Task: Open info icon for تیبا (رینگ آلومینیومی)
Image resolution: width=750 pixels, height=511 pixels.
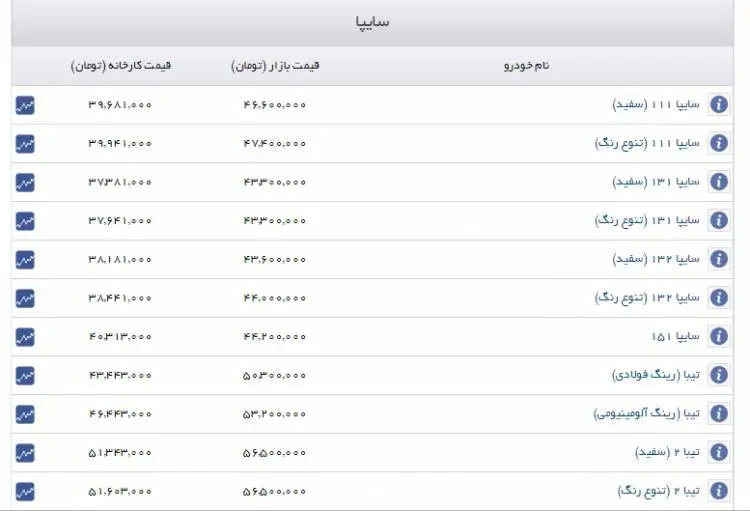Action: tap(718, 414)
